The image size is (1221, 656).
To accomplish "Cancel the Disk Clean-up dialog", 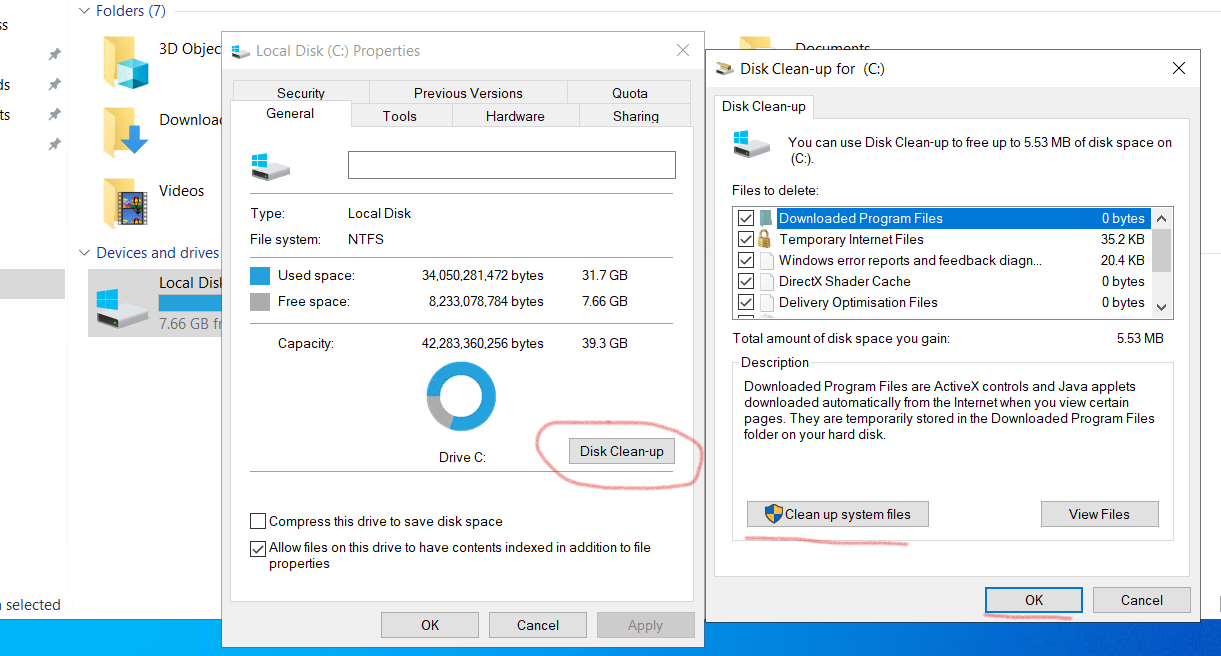I will (1141, 600).
